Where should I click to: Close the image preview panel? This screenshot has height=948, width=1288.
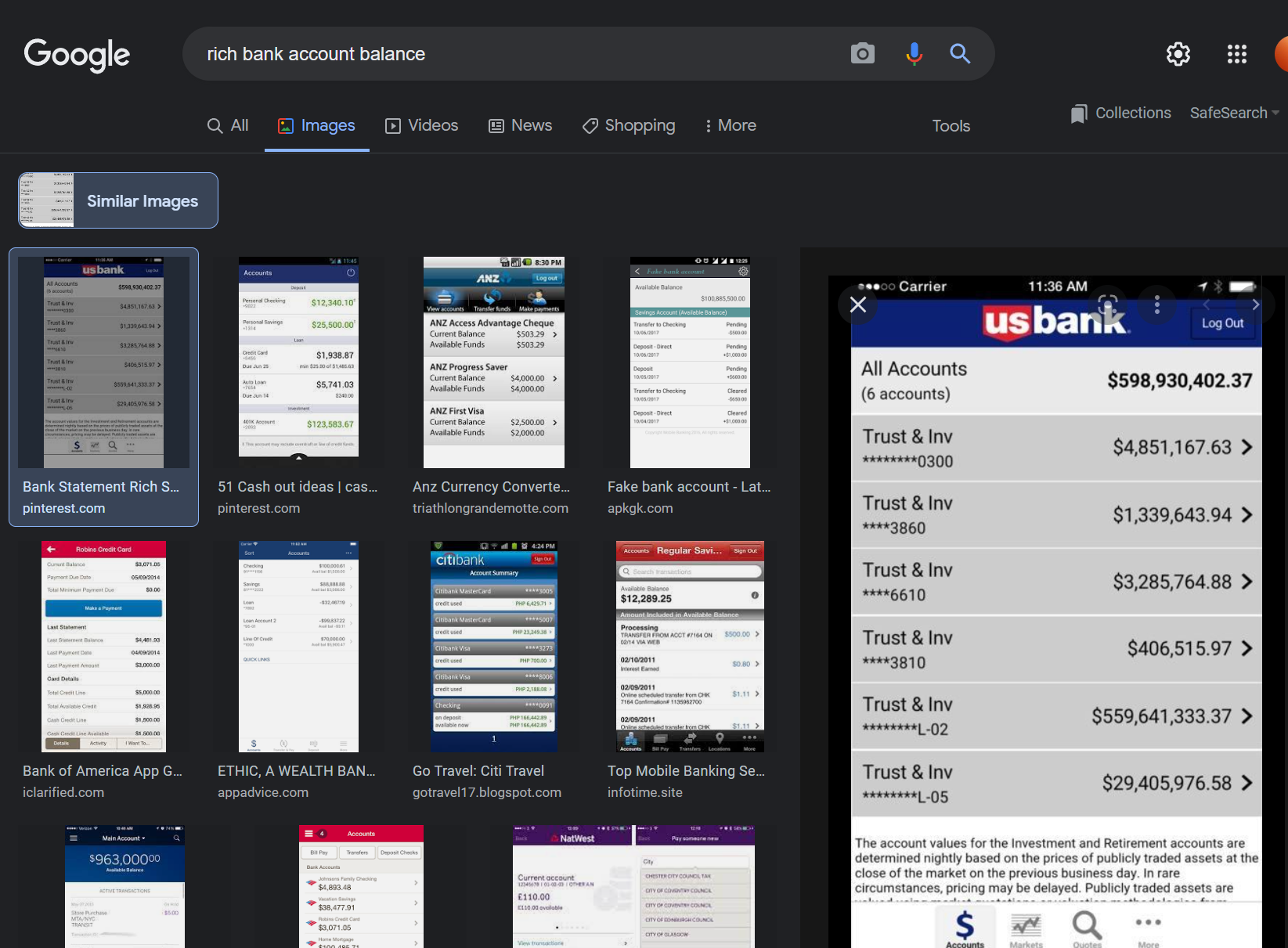(858, 305)
